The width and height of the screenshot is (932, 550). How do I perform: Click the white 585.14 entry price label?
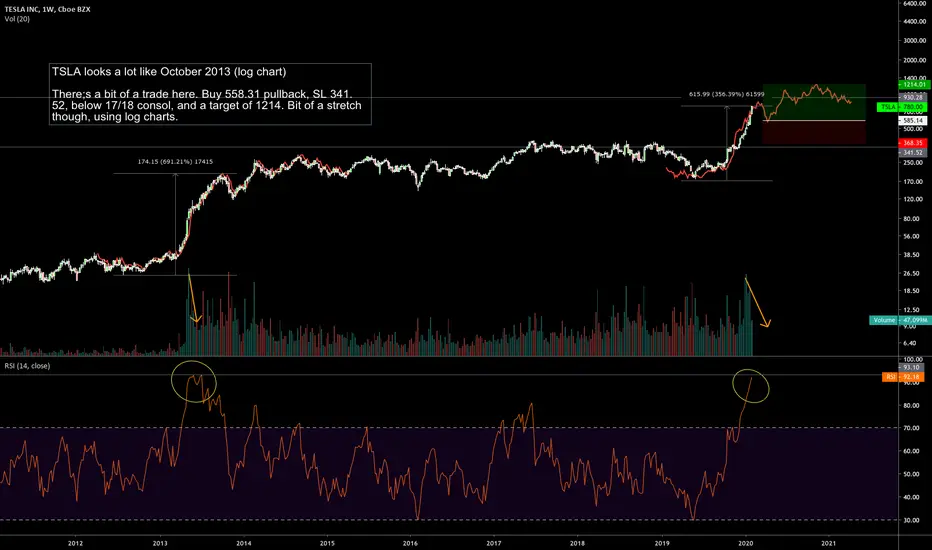[x=914, y=121]
